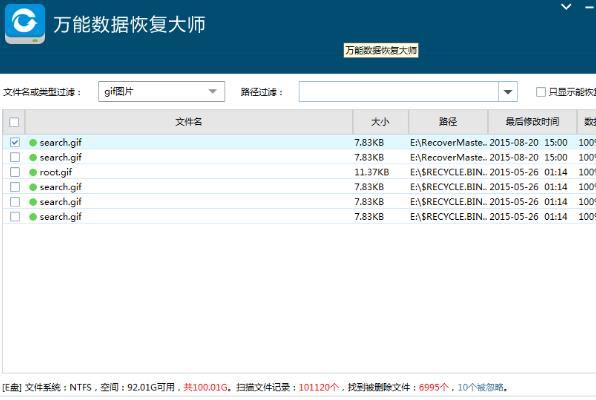Screen dimensions: 596x400
Task: Click the 6995个 deleted files count
Action: tap(434, 387)
